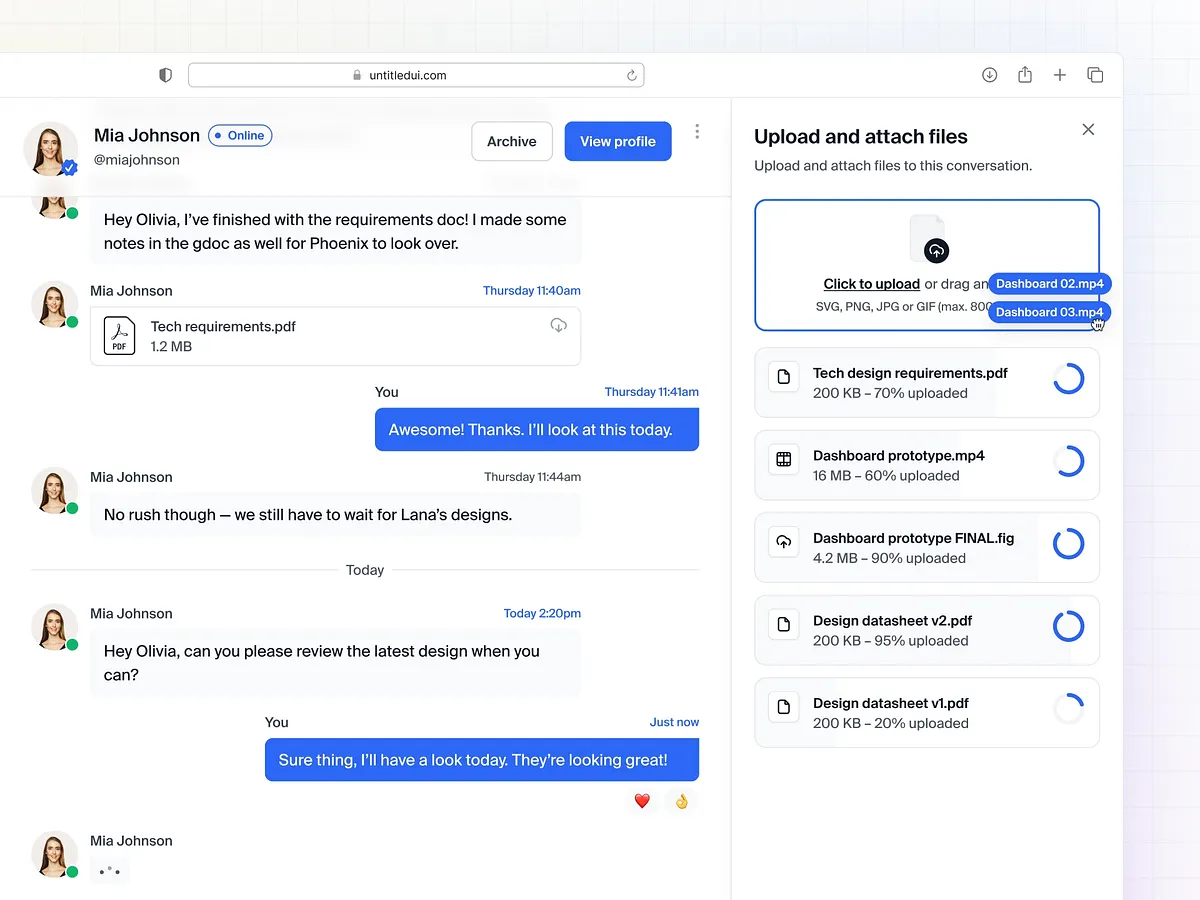Select the Dashboard 02.mp4 dragged file tag
1200x900 pixels.
1050,284
